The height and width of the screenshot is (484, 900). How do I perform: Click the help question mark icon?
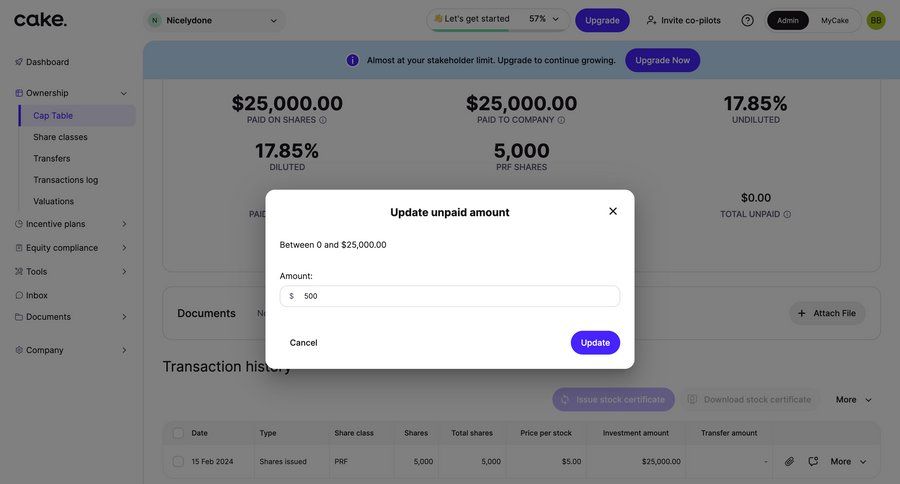747,20
